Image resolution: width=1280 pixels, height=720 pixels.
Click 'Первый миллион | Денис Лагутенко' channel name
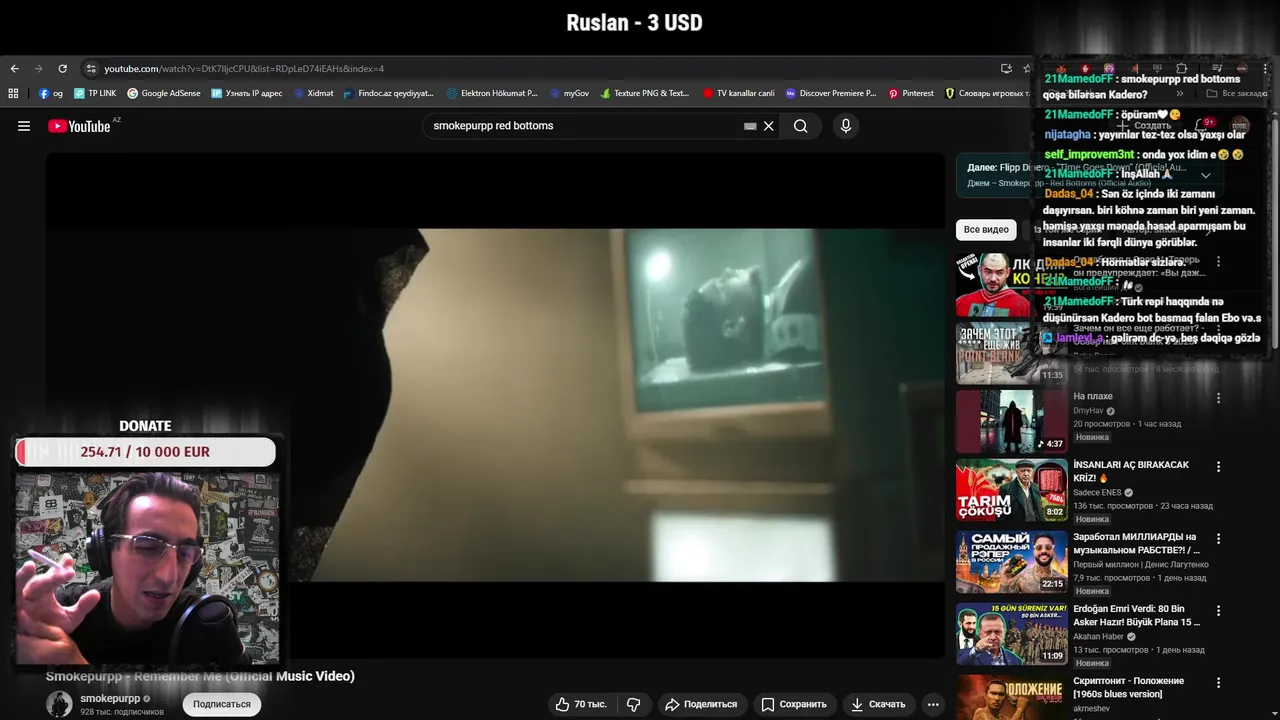pyautogui.click(x=1141, y=565)
